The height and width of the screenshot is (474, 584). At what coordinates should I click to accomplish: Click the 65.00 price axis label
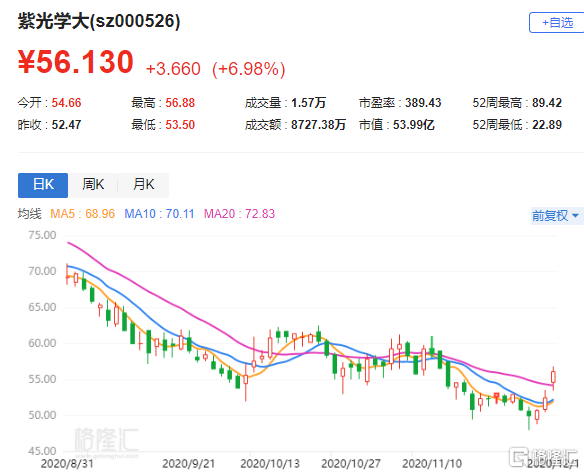pyautogui.click(x=42, y=307)
